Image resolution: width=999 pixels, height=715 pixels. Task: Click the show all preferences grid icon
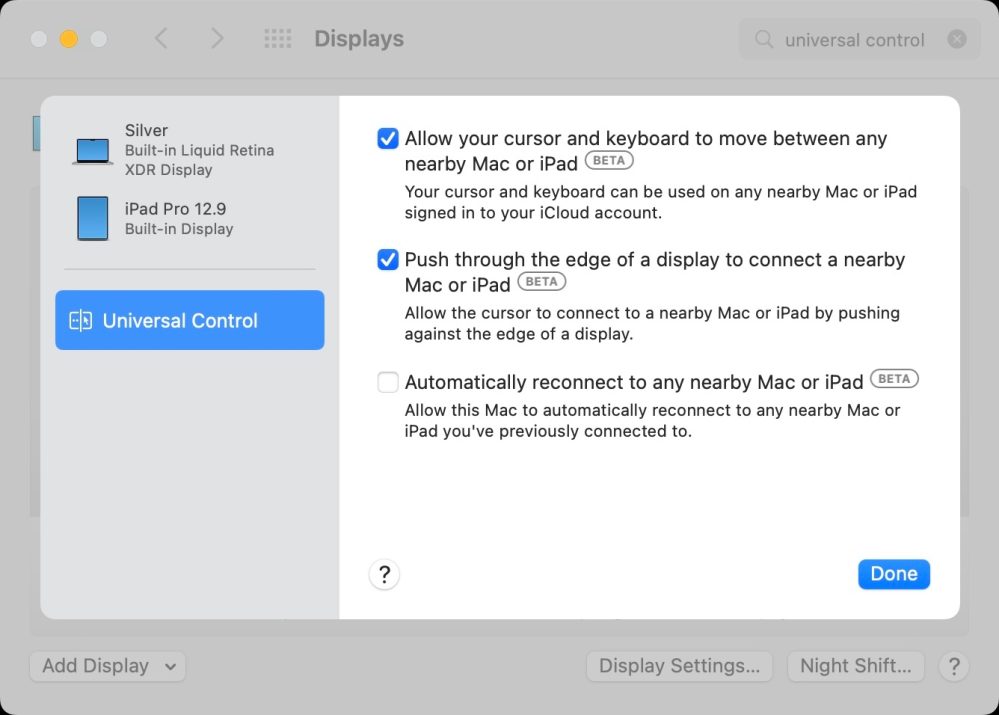(x=277, y=39)
